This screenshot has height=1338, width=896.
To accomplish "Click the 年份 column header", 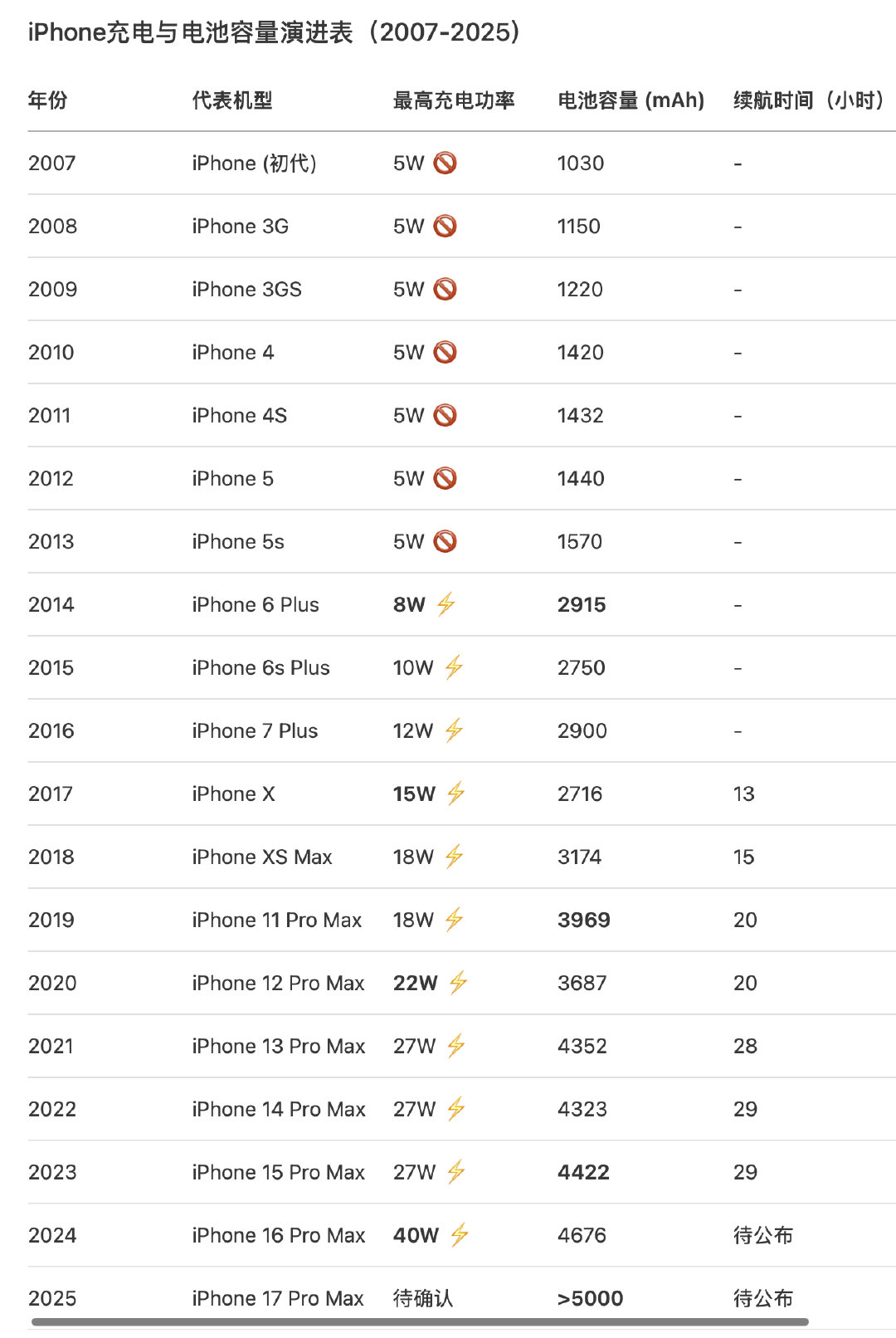I will [x=48, y=100].
